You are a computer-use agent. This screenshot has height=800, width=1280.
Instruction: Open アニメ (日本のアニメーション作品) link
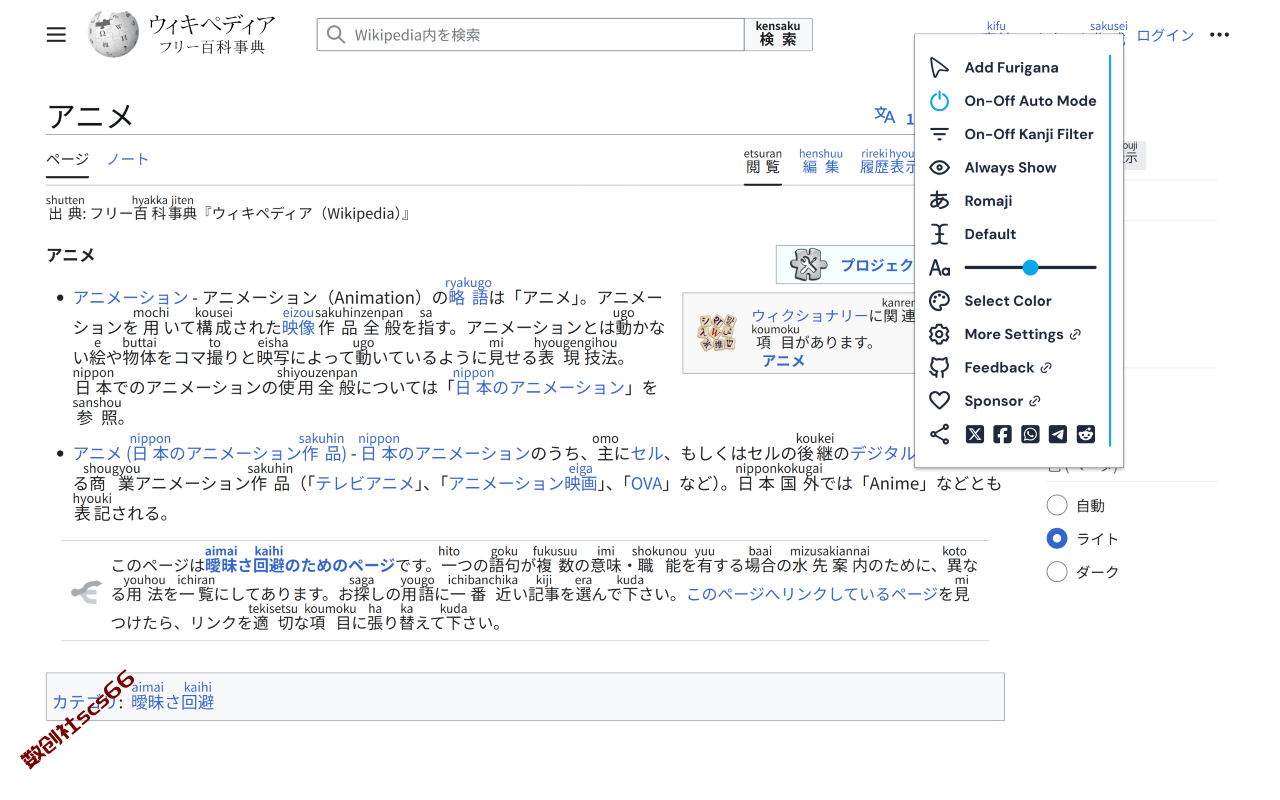210,453
